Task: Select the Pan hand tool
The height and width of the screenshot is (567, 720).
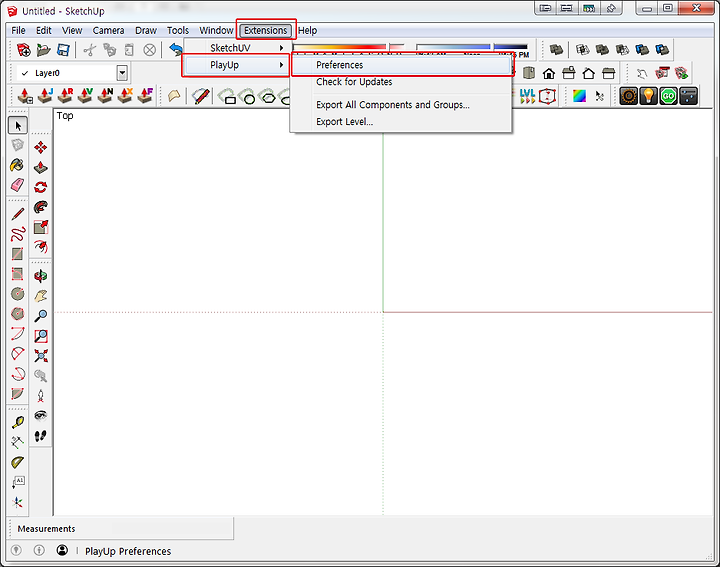Action: coord(40,296)
